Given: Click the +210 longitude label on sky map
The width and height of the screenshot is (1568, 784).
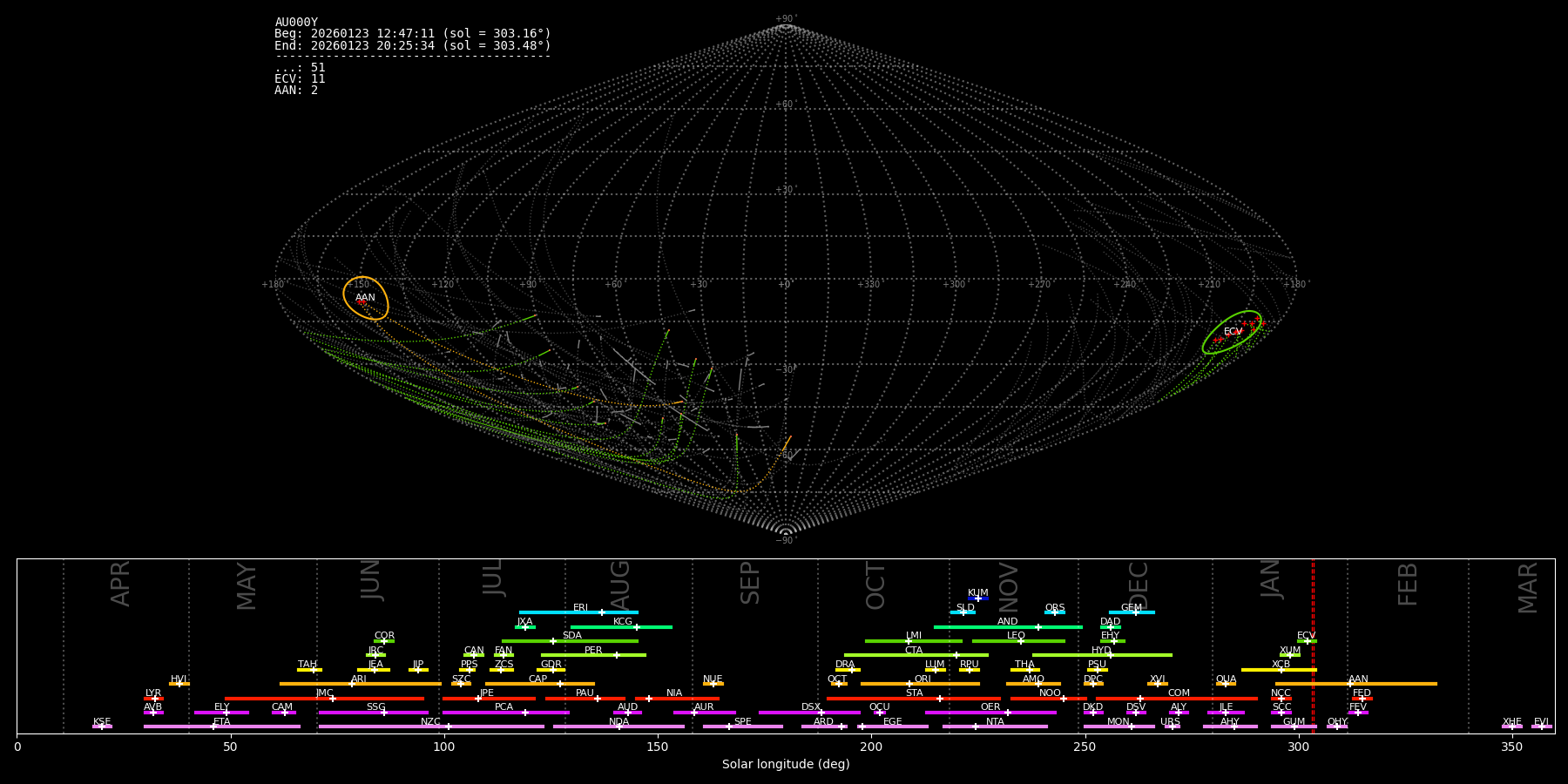Looking at the screenshot, I should point(1209,285).
